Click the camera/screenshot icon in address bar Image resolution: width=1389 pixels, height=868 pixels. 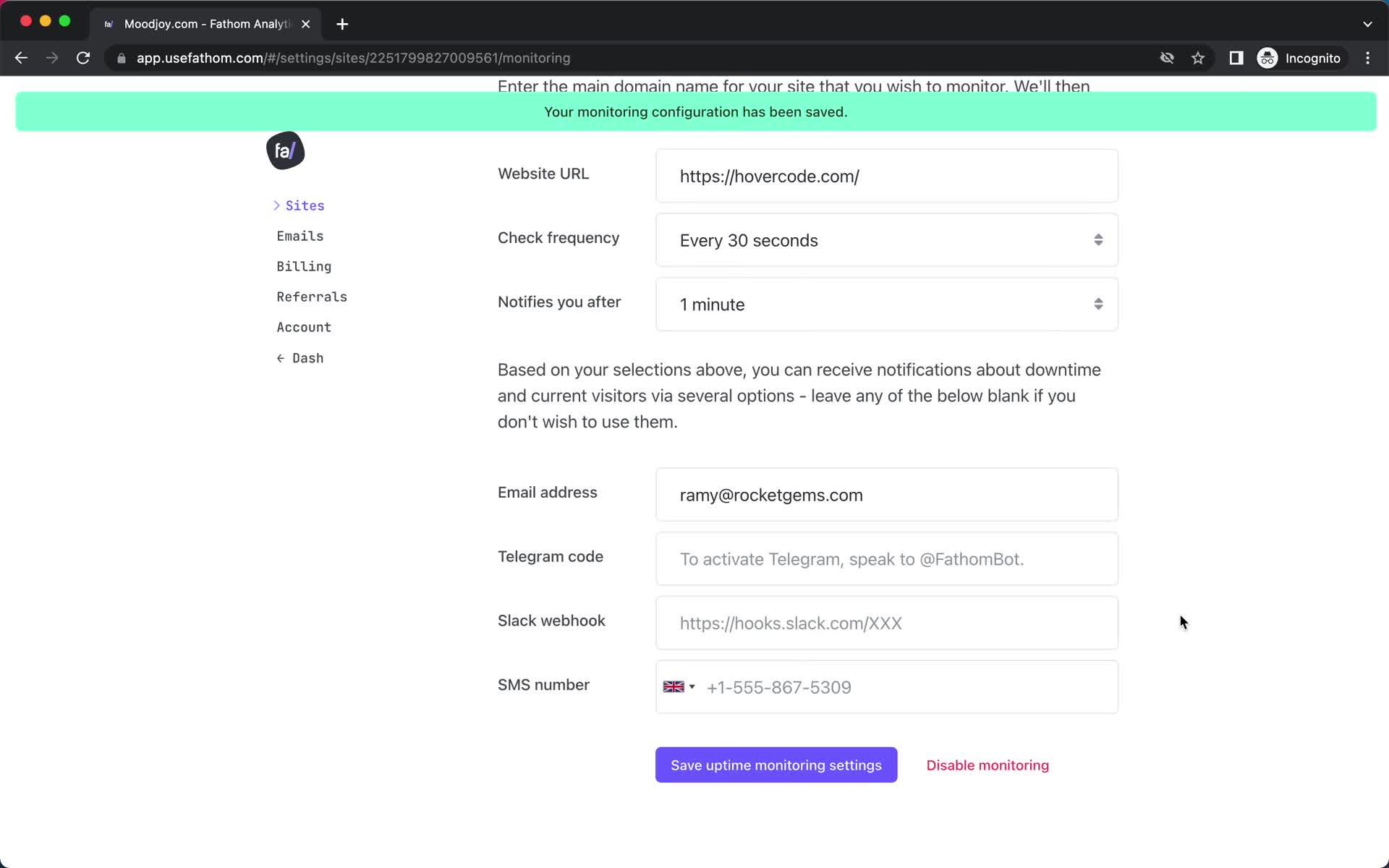1165,58
